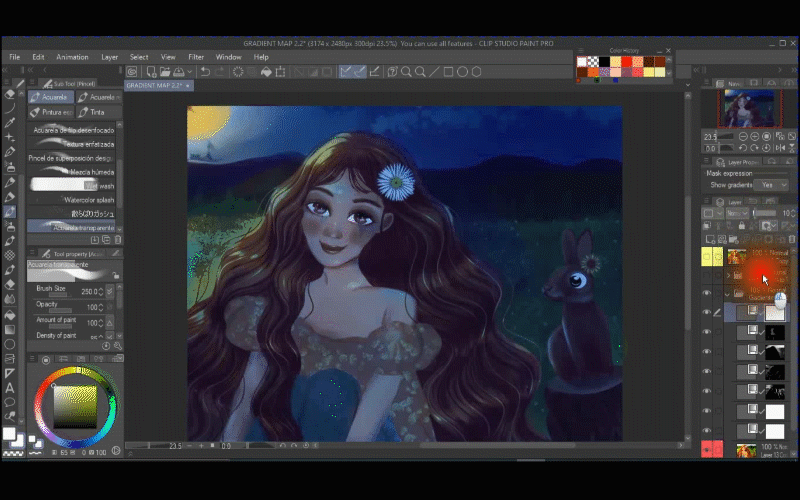Select the Fill bucket tool

pos(10,313)
